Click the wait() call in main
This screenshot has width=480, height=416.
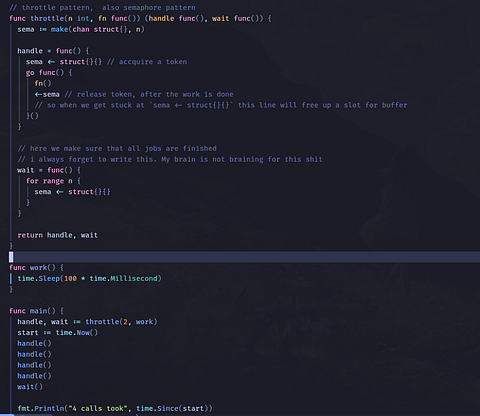click(x=30, y=387)
